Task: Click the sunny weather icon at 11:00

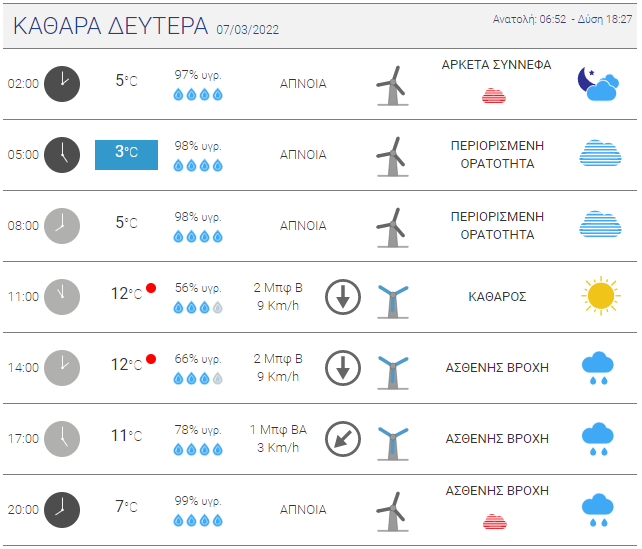Action: (x=599, y=296)
